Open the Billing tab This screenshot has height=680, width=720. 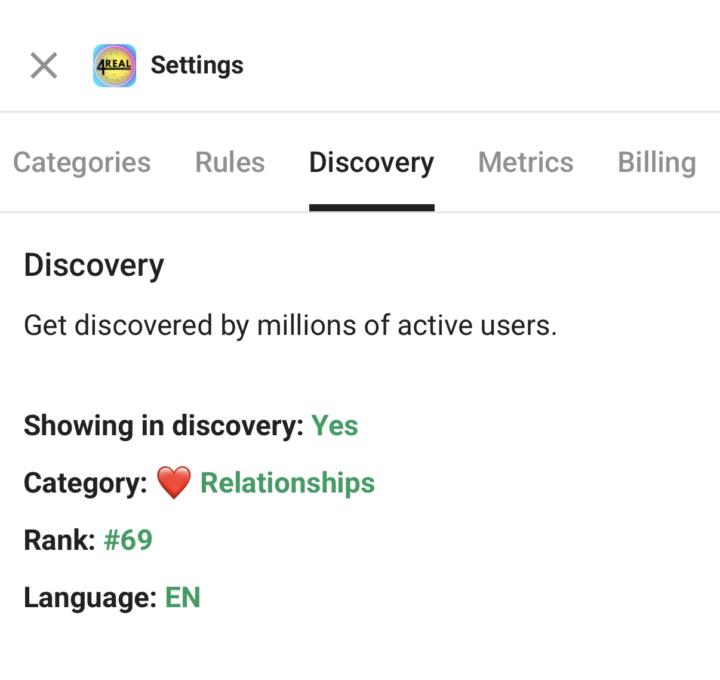click(656, 162)
